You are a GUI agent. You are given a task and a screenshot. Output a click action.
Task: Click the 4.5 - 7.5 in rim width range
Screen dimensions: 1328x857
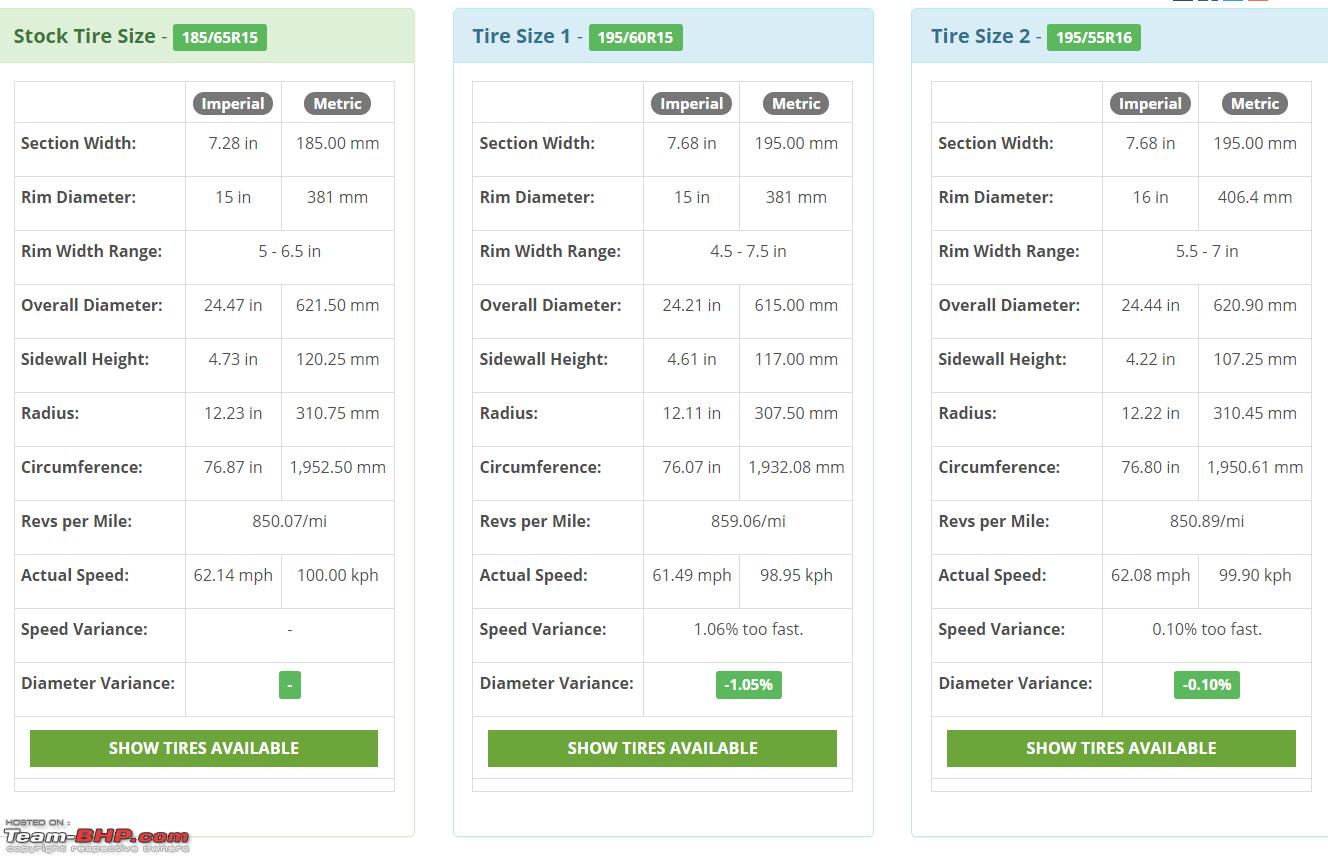[x=748, y=251]
